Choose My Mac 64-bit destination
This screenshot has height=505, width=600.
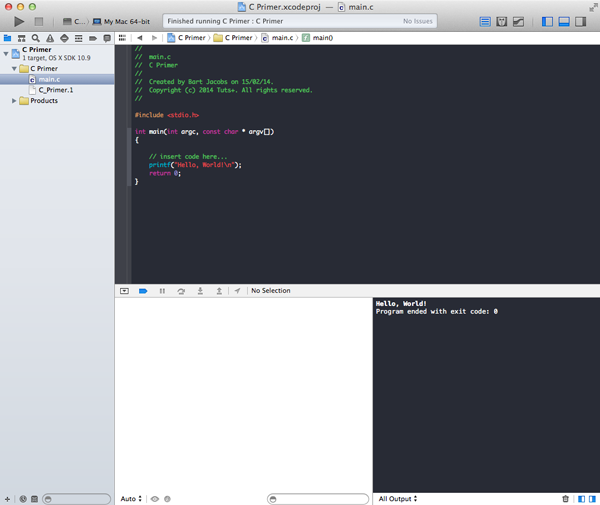[x=122, y=21]
